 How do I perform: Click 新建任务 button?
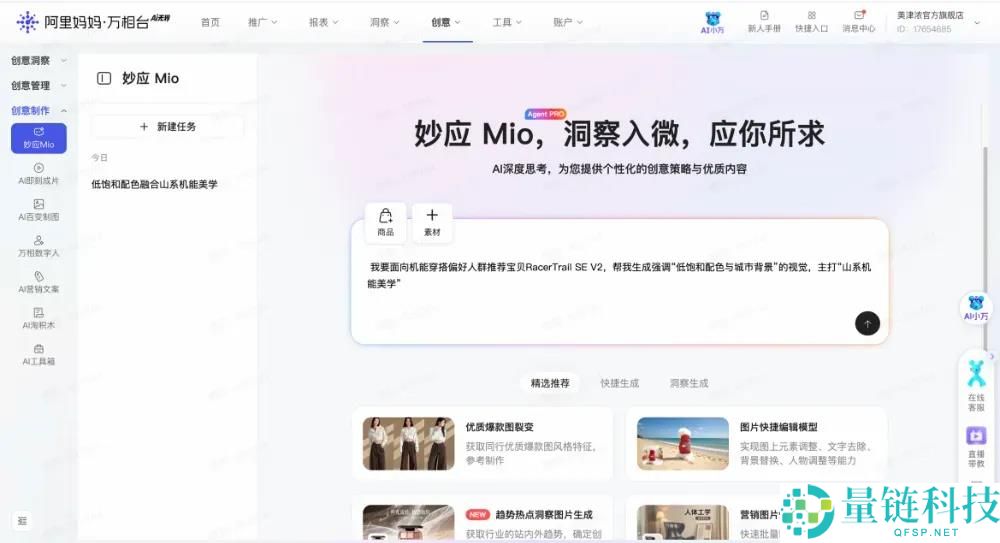pos(168,126)
